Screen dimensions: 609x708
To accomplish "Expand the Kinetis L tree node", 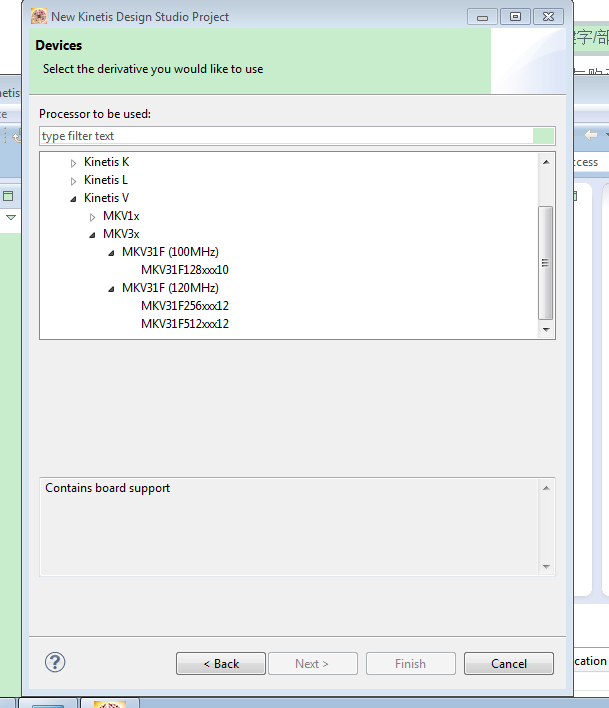I will point(74,181).
